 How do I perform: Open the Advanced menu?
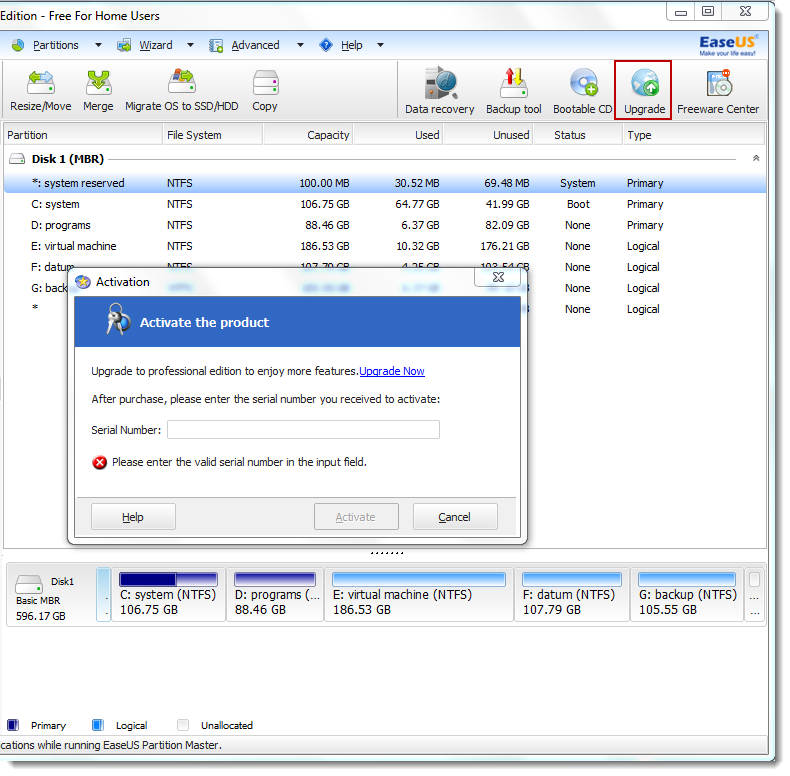tap(255, 45)
